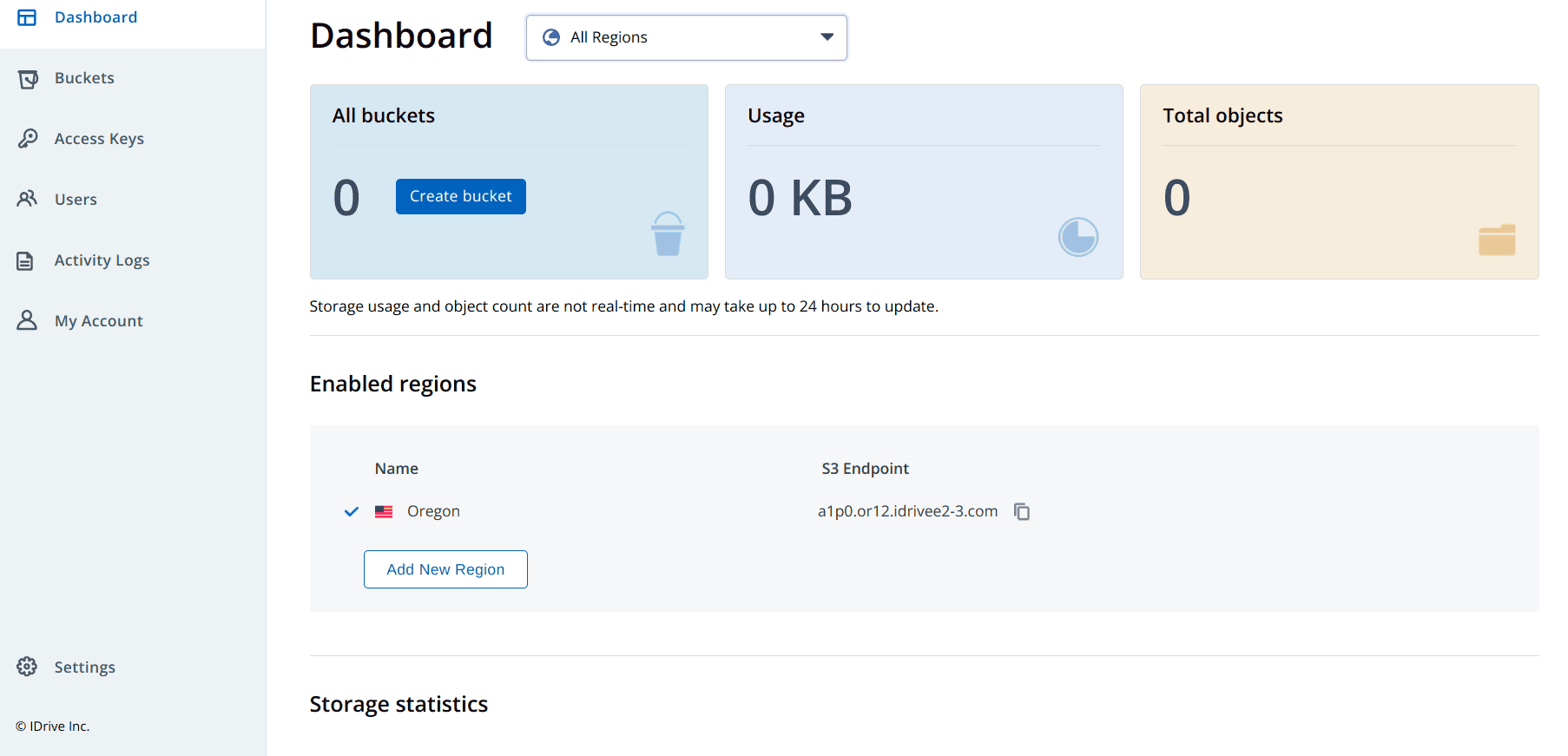Viewport: 1568px width, 756px height.
Task: Select the a1p0.or12.idrivee2-3.com endpoint text
Action: point(907,511)
